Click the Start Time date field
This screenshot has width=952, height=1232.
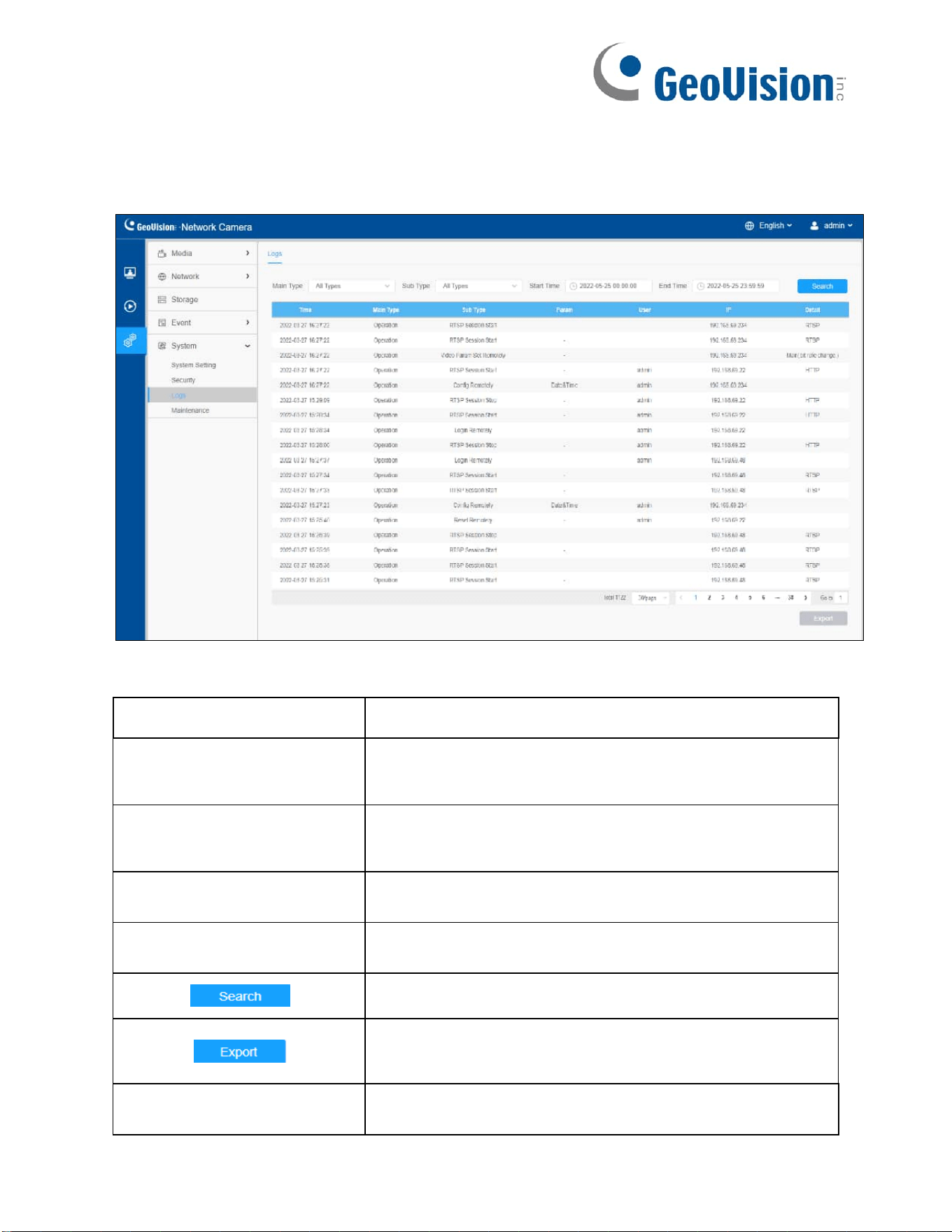tap(608, 286)
